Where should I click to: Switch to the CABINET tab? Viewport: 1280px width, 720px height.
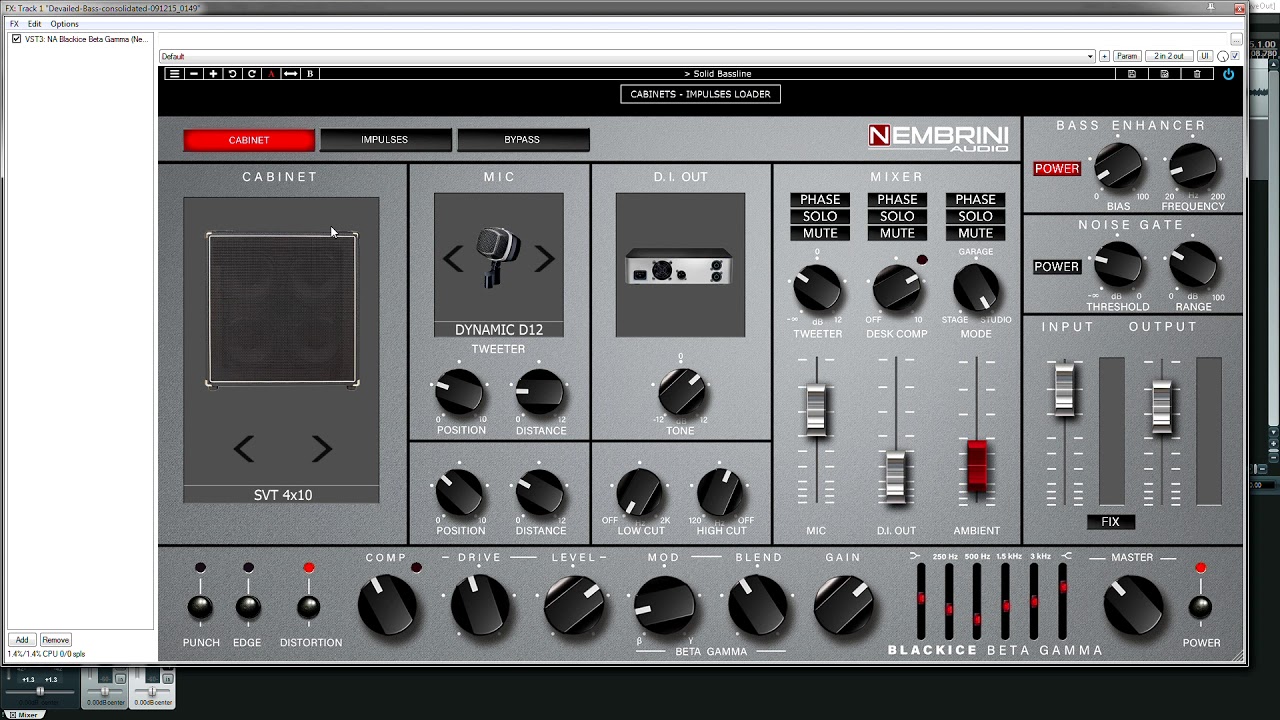249,140
